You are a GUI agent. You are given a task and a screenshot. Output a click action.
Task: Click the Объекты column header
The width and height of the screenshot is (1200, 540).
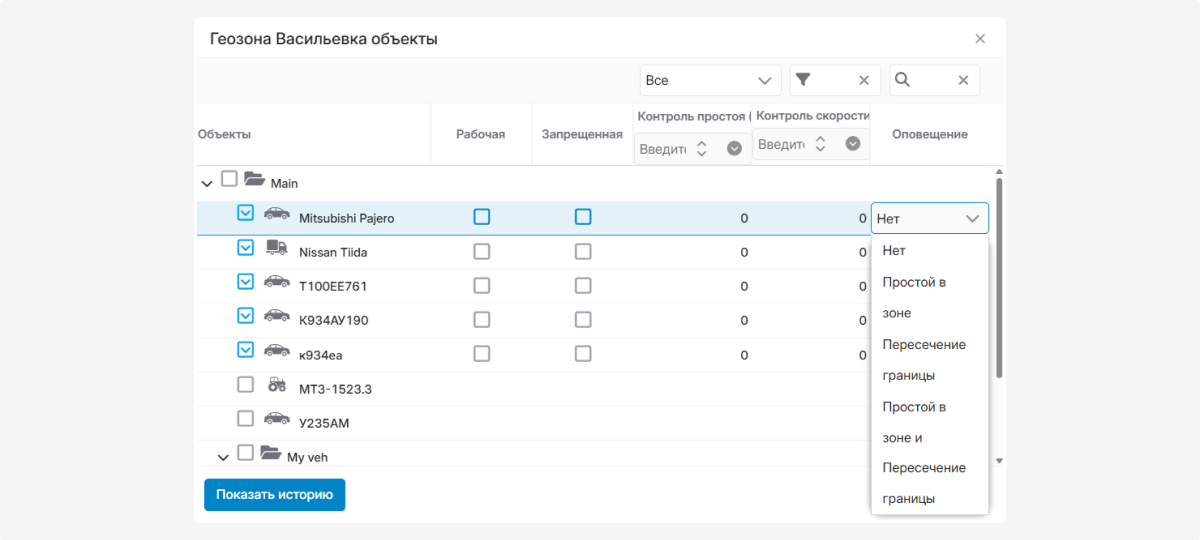[225, 134]
